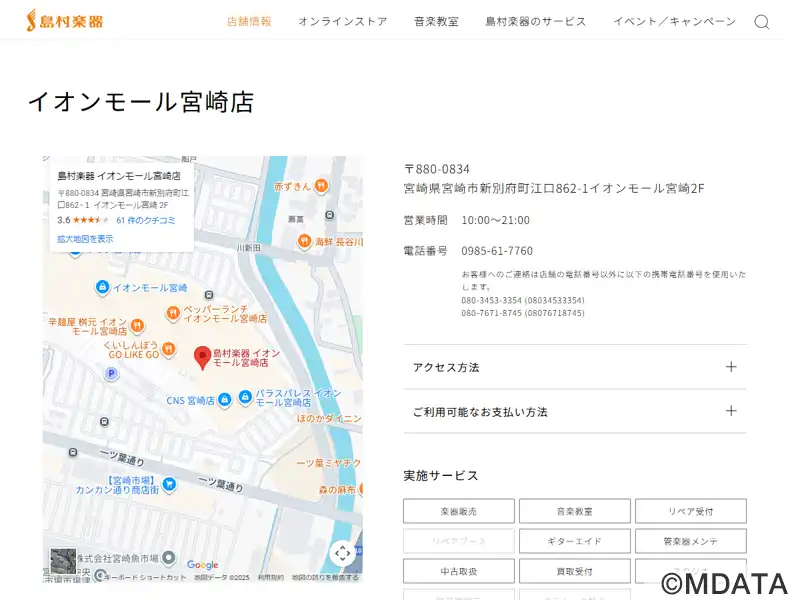Expand the アクセス方法 section
This screenshot has height=600, width=800.
click(x=574, y=367)
